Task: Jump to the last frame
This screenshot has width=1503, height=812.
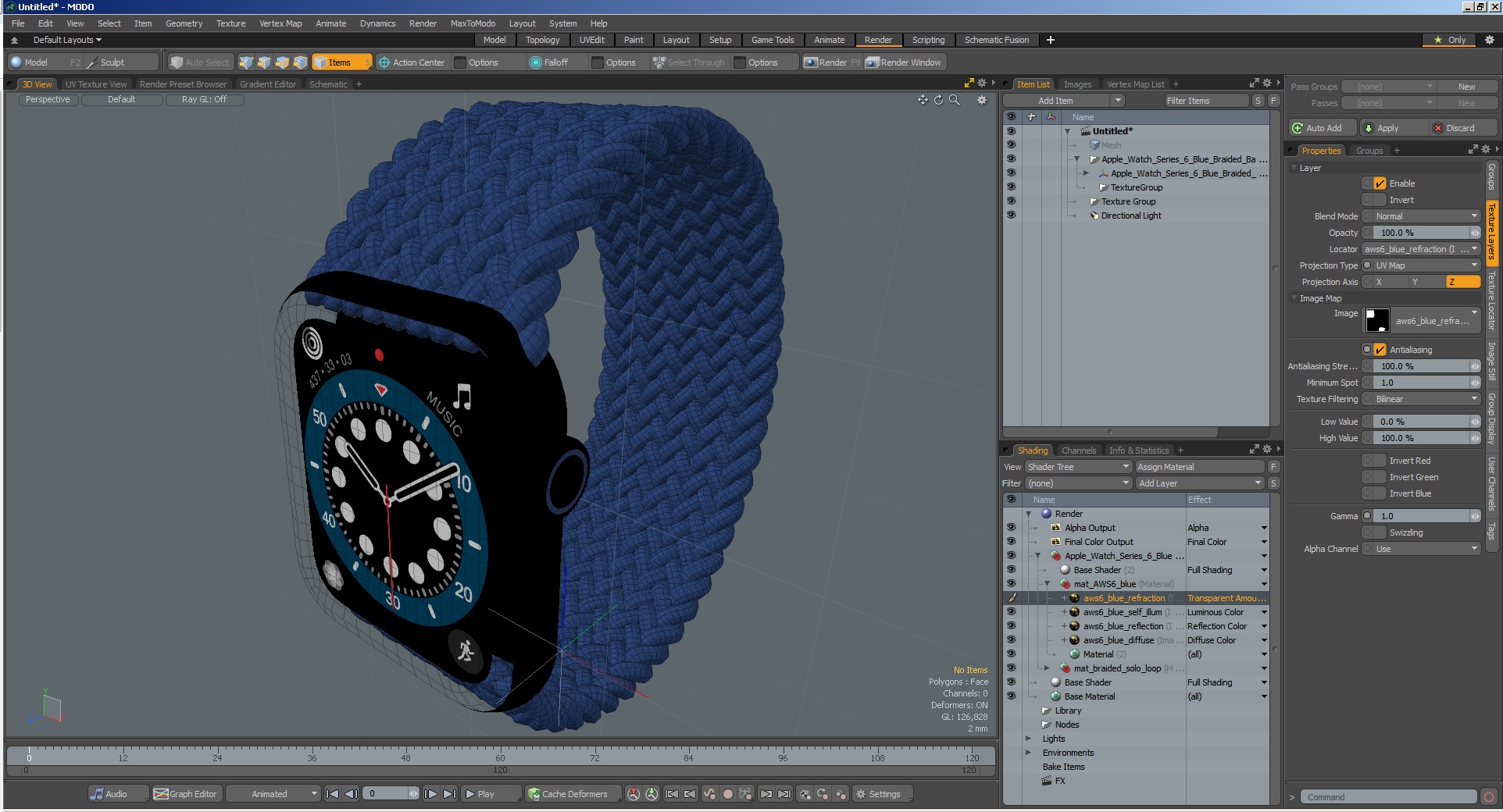Action: tap(449, 794)
